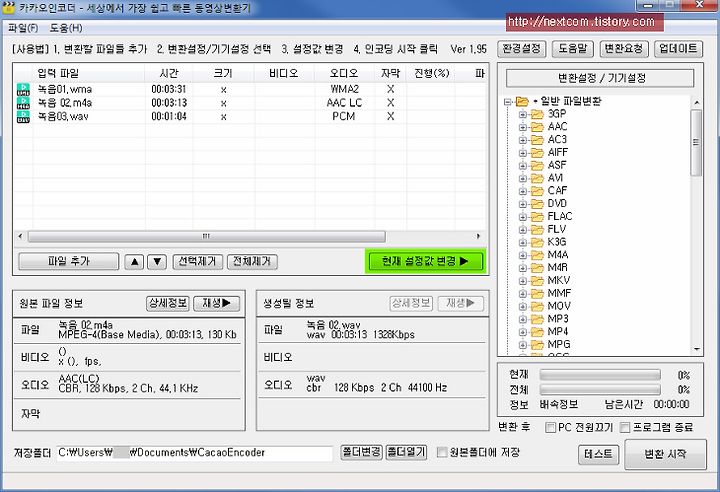Image resolution: width=720 pixels, height=492 pixels.
Task: Expand the FLAC tree node
Action: 523,217
